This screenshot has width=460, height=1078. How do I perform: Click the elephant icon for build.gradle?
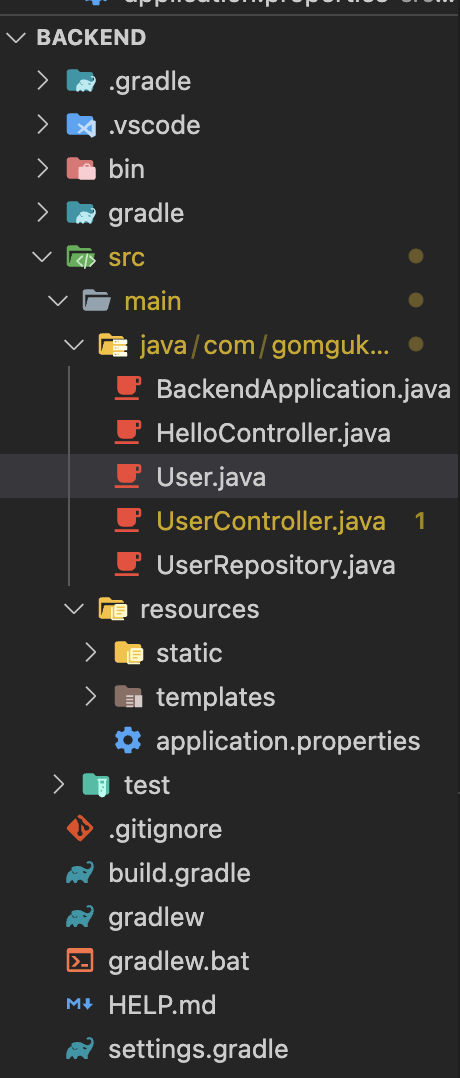click(x=80, y=874)
